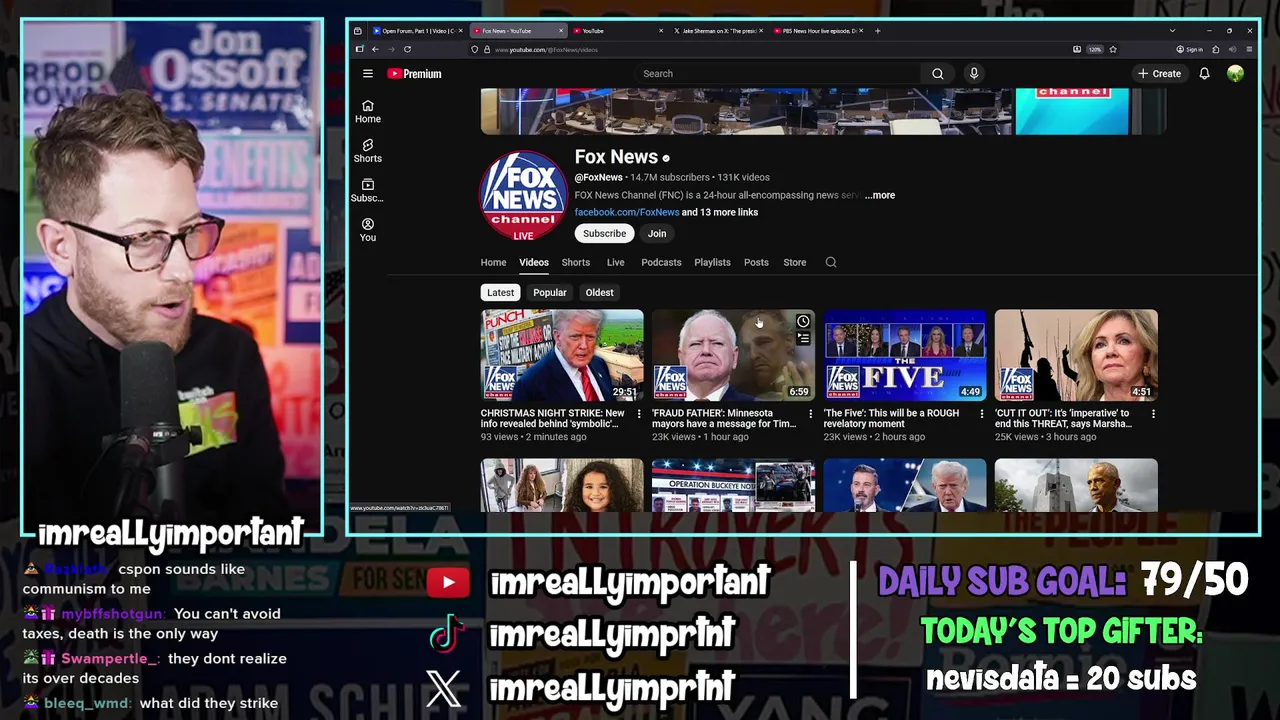The image size is (1280, 720).
Task: Open the channel Shorts tab
Action: pos(575,262)
